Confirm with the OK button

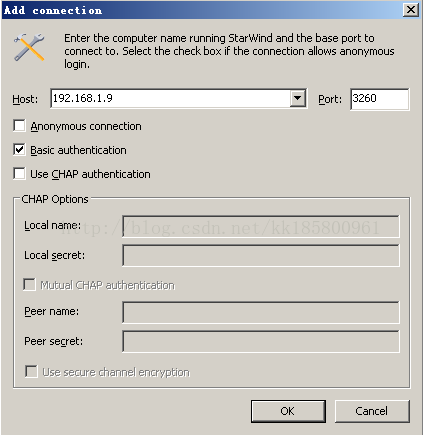[x=288, y=411]
